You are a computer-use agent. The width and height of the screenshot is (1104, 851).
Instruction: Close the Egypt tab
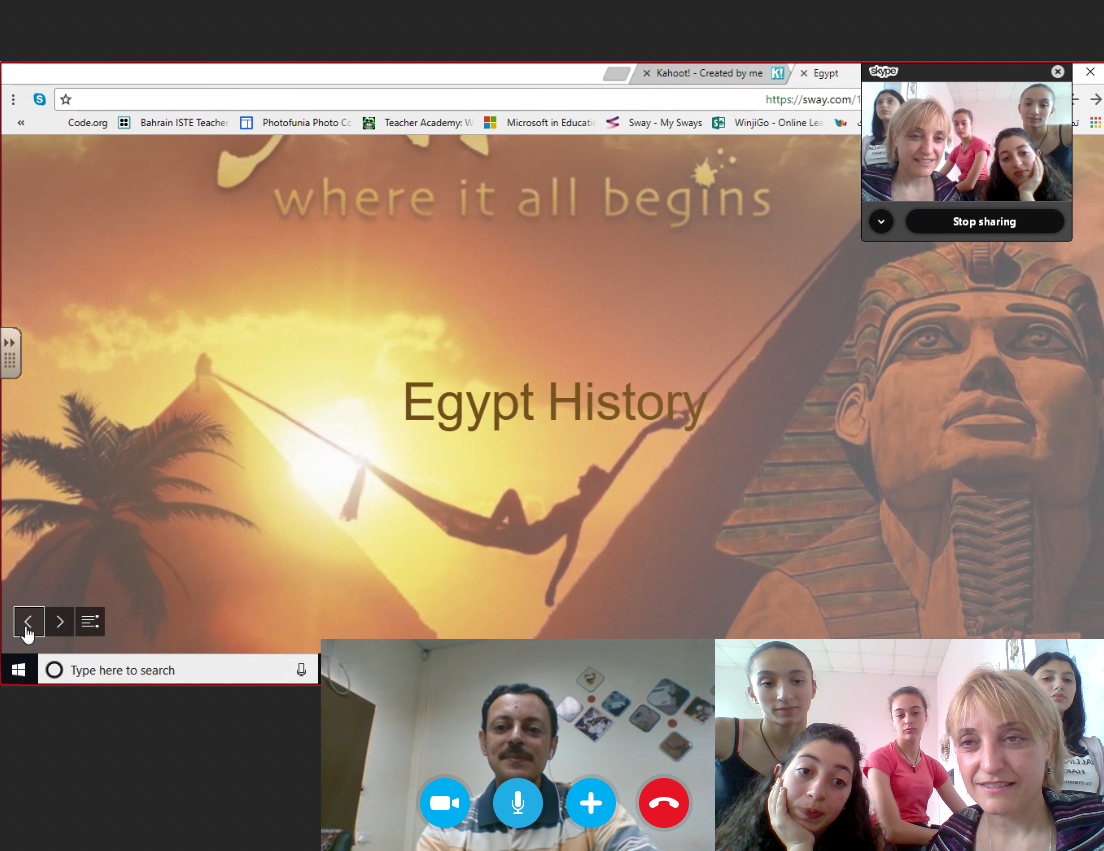(803, 73)
